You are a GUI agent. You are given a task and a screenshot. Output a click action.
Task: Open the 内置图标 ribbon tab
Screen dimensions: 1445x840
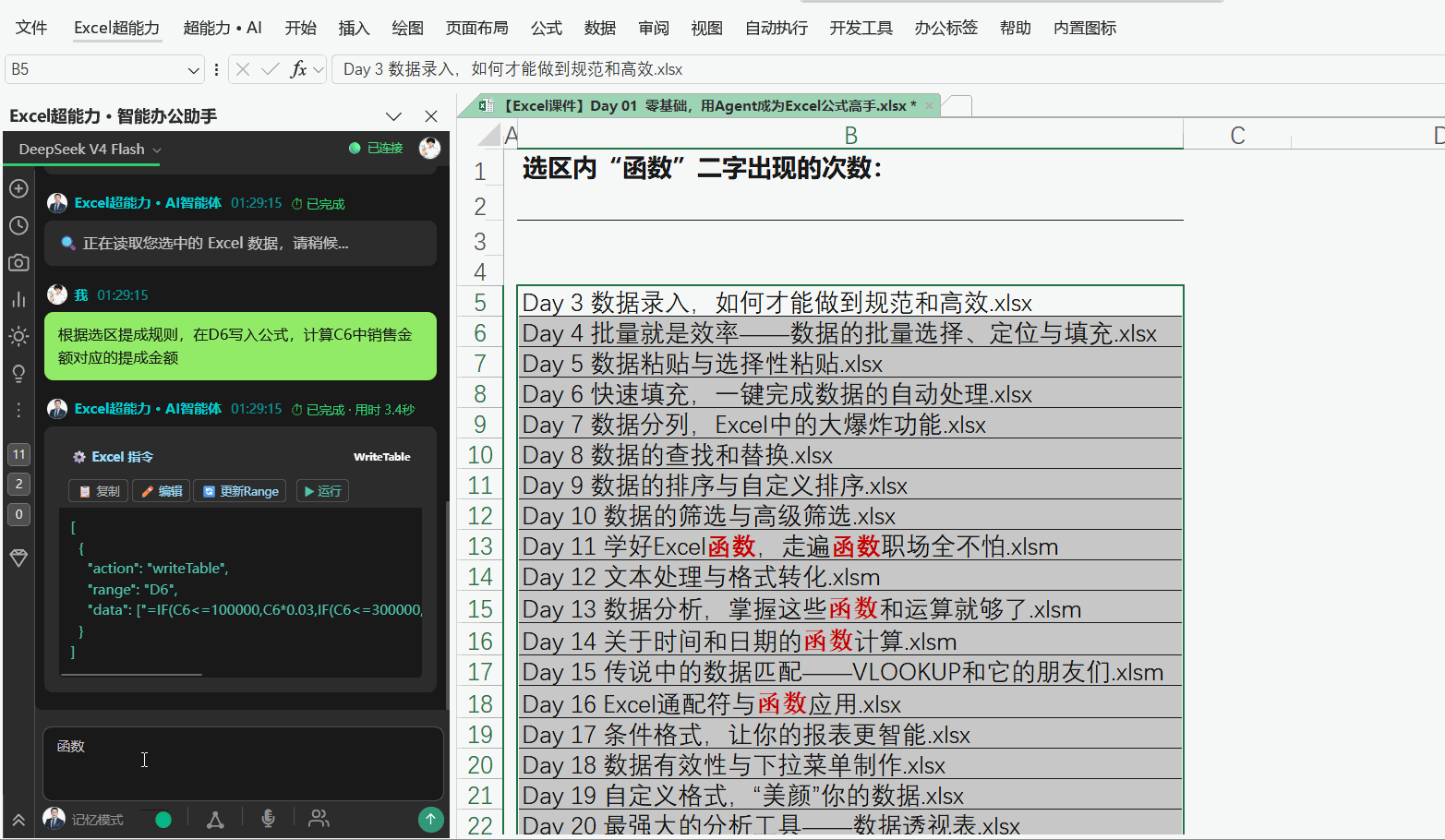click(1085, 28)
